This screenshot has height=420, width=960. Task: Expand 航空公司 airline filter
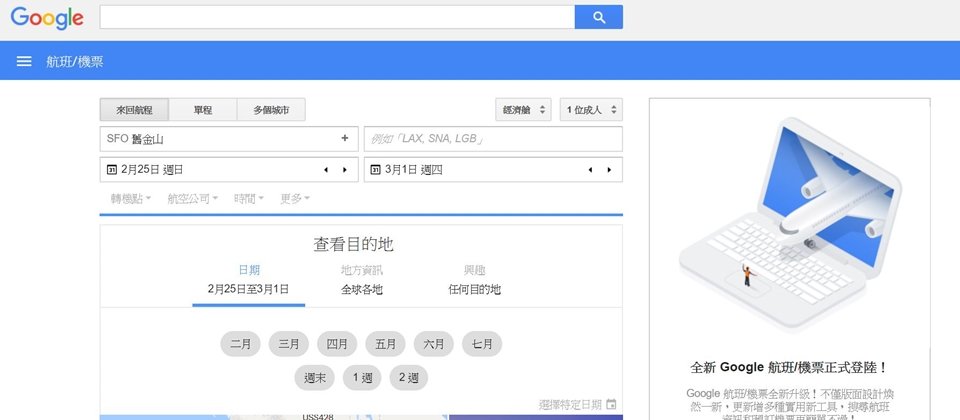pyautogui.click(x=193, y=198)
